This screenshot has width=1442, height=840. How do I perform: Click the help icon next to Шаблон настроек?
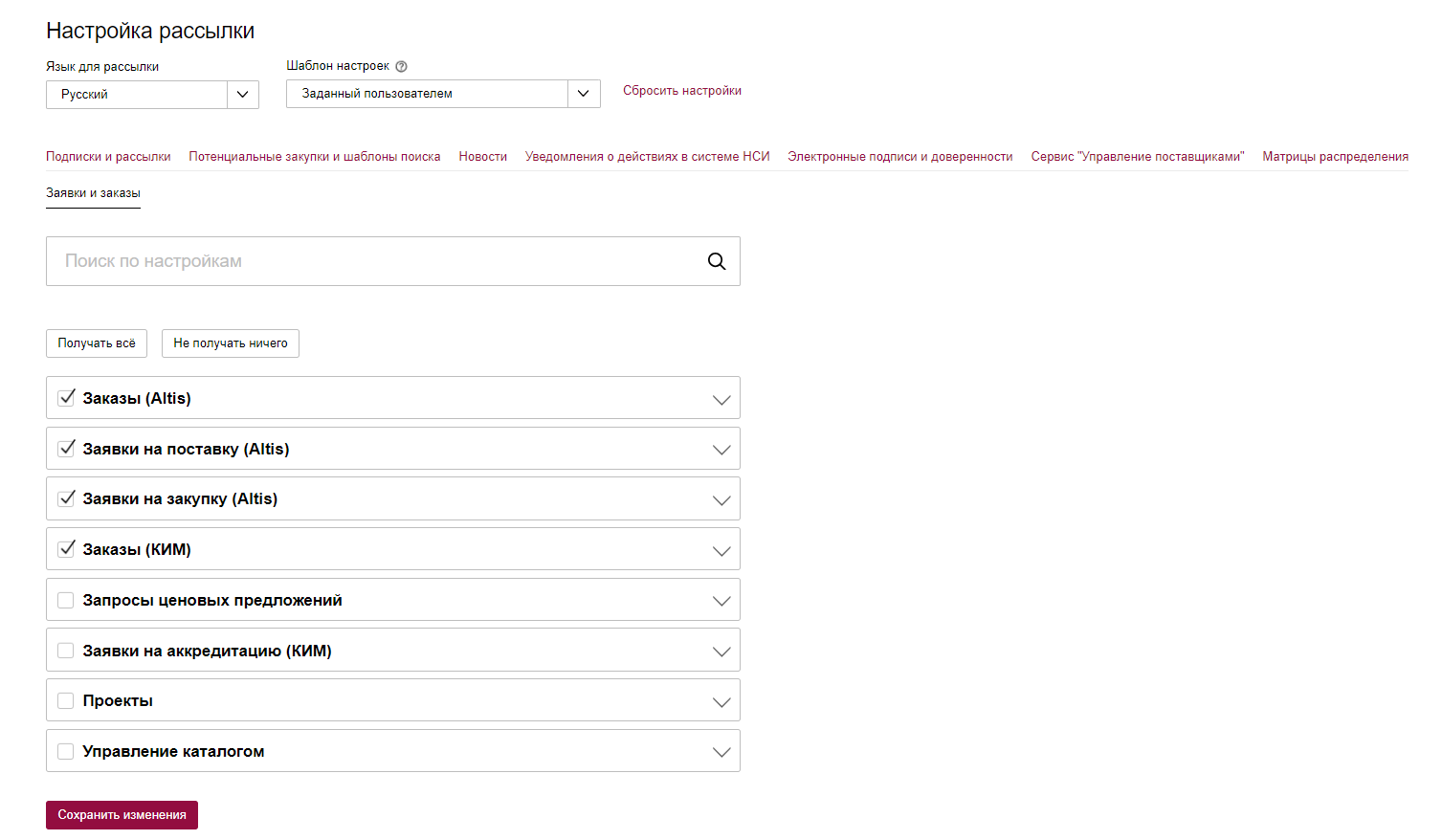[402, 67]
